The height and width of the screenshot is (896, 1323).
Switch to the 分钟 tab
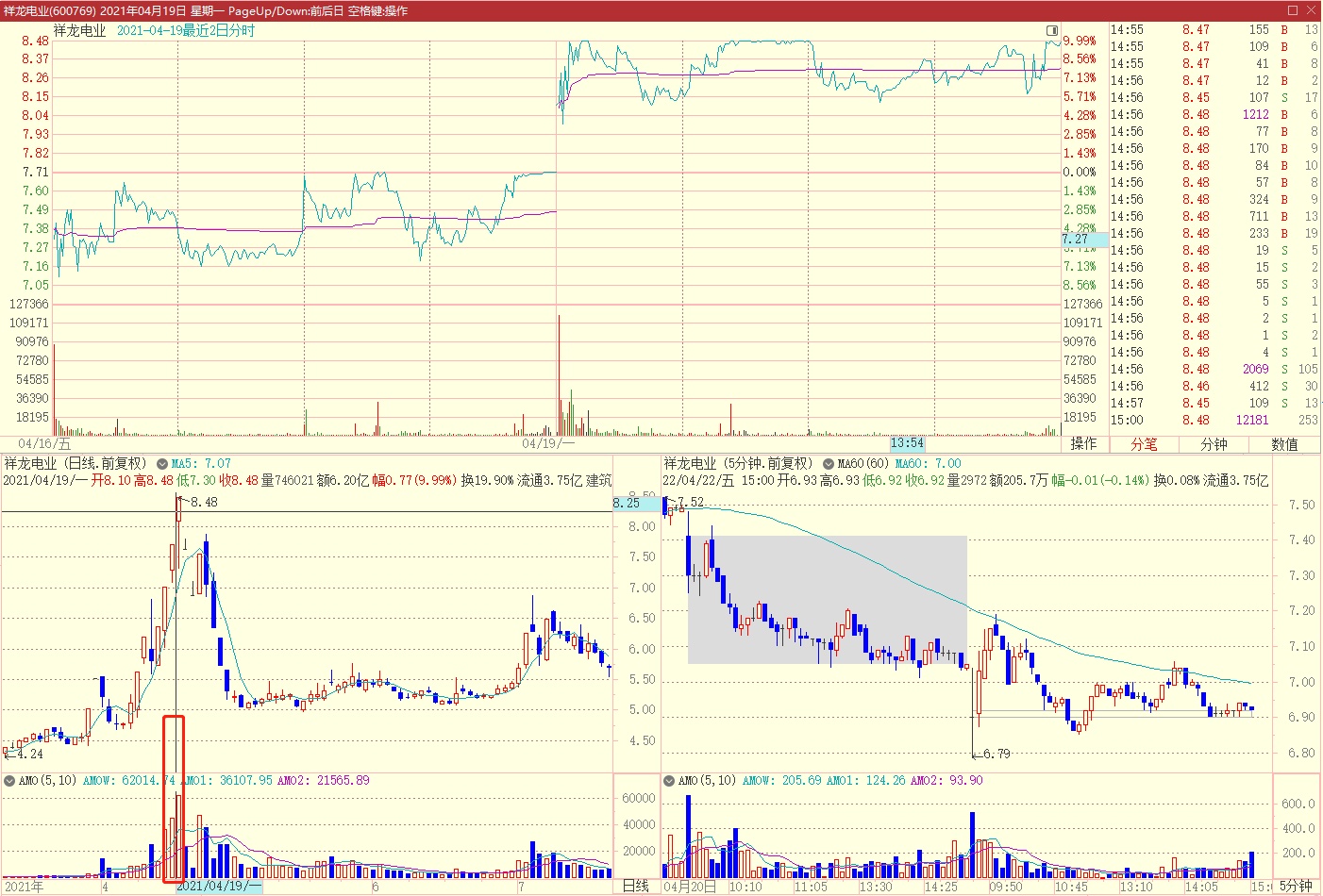[1214, 443]
